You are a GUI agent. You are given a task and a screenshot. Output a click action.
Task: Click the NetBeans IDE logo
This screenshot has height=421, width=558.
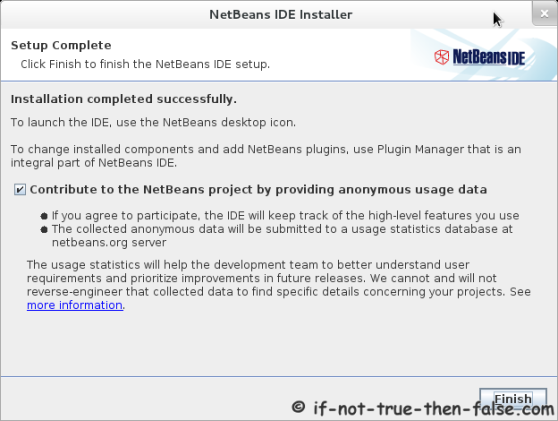click(x=479, y=57)
